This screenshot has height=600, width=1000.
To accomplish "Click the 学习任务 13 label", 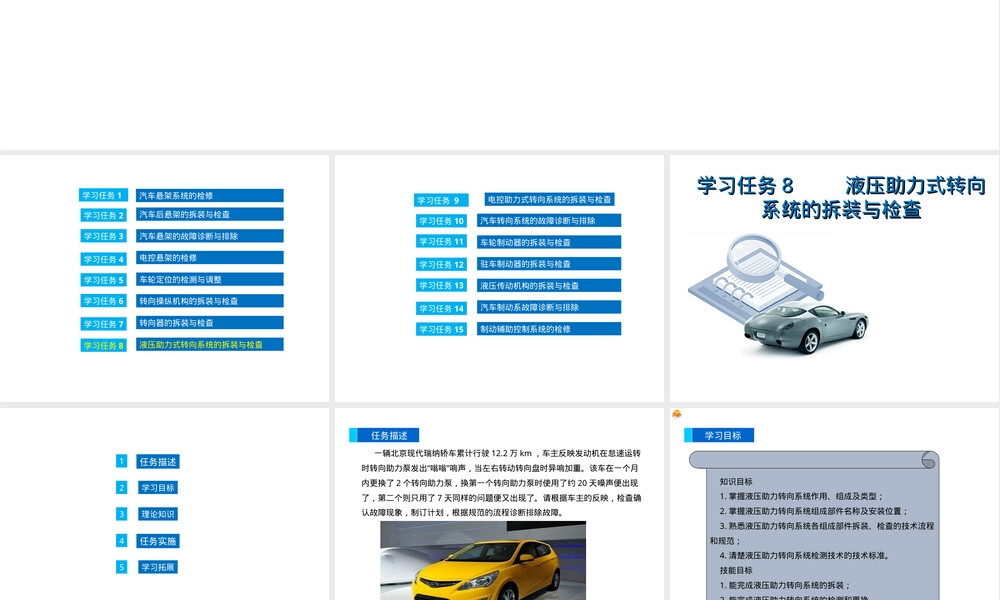I will (441, 285).
